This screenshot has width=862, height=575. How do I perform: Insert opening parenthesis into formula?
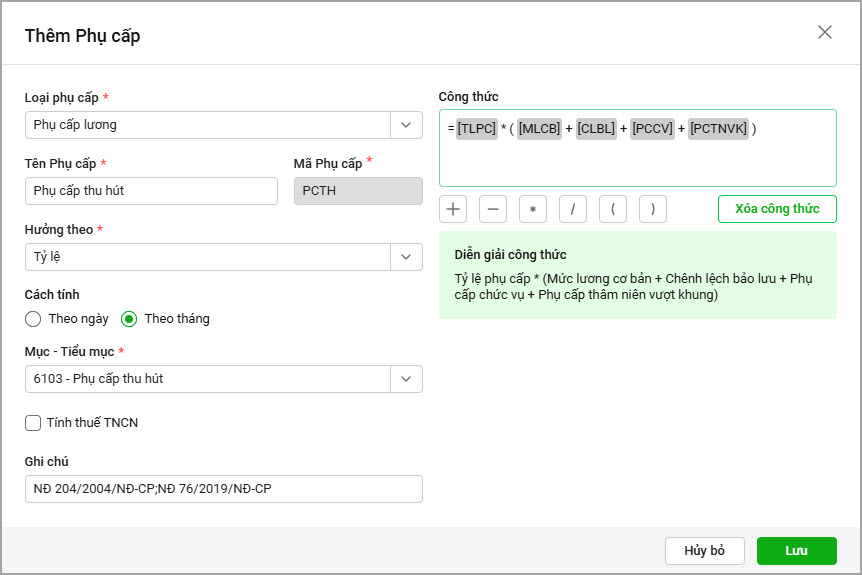click(x=613, y=209)
